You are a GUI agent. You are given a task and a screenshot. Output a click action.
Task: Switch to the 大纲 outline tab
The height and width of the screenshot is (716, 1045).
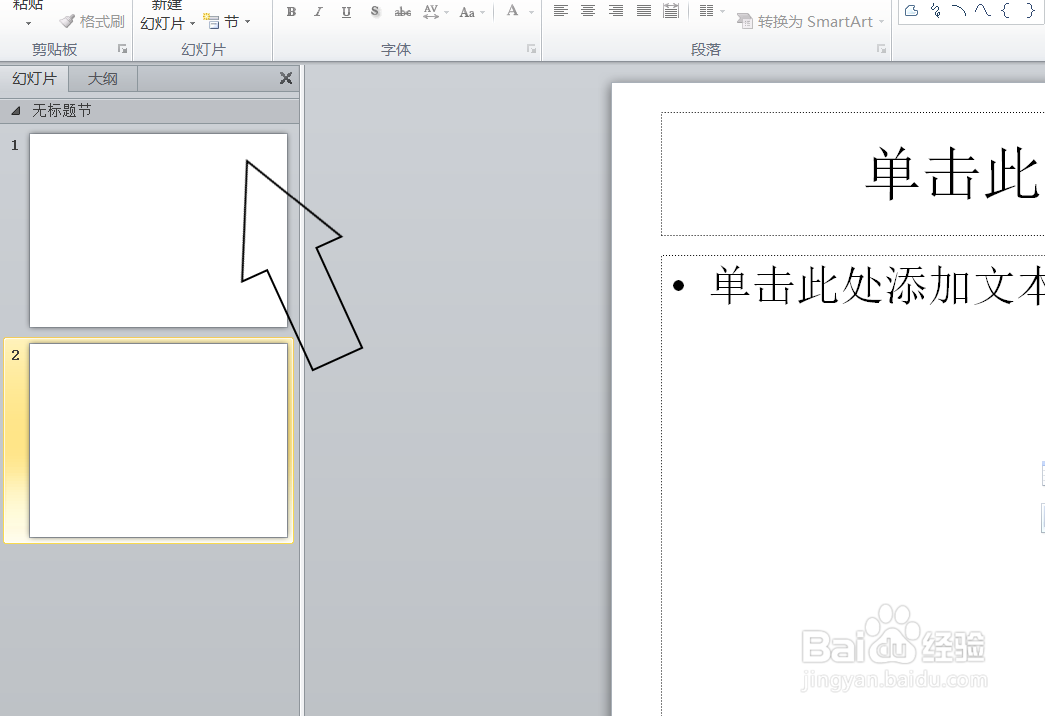pos(103,79)
